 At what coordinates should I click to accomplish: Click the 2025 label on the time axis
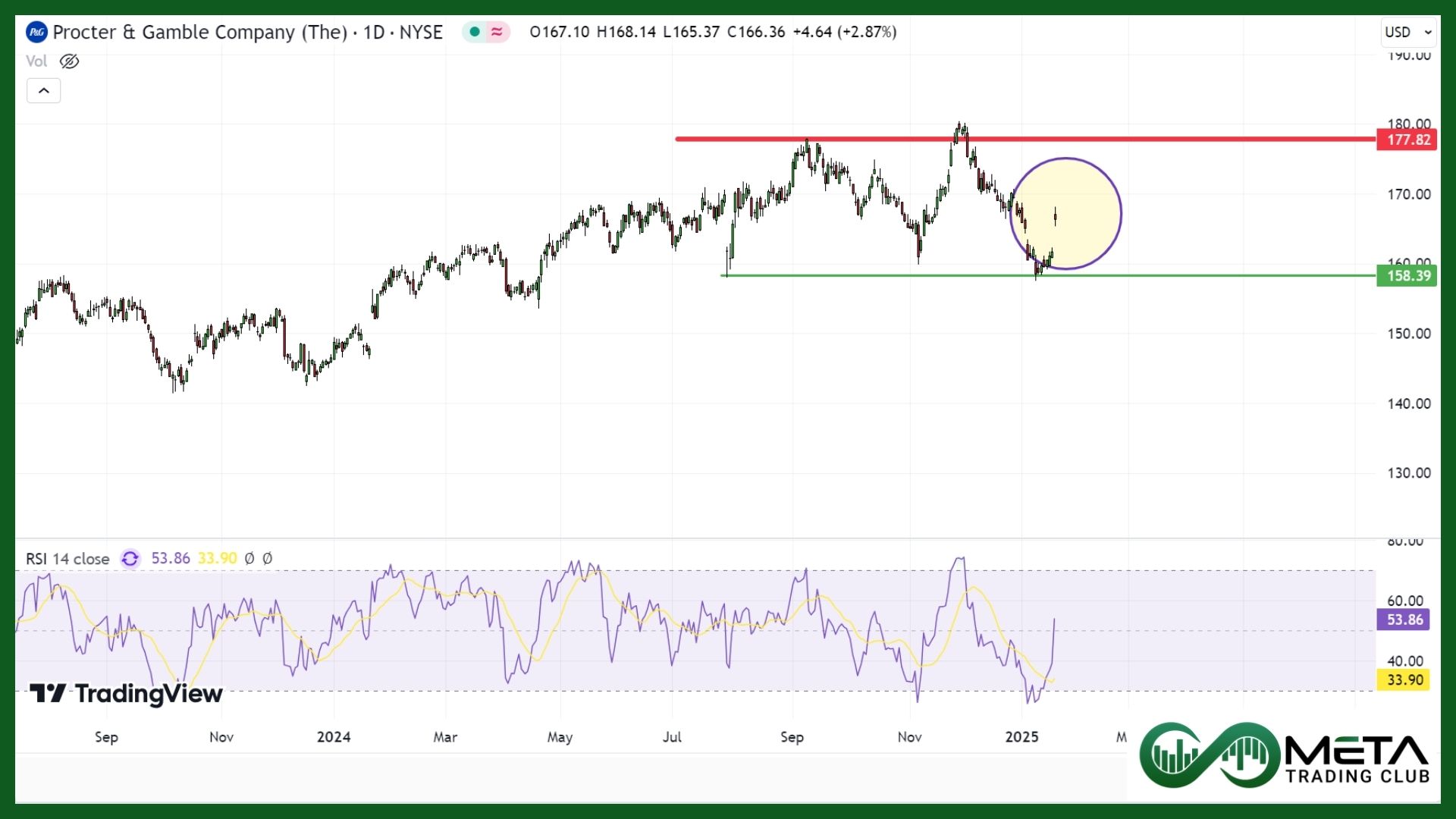click(1021, 737)
